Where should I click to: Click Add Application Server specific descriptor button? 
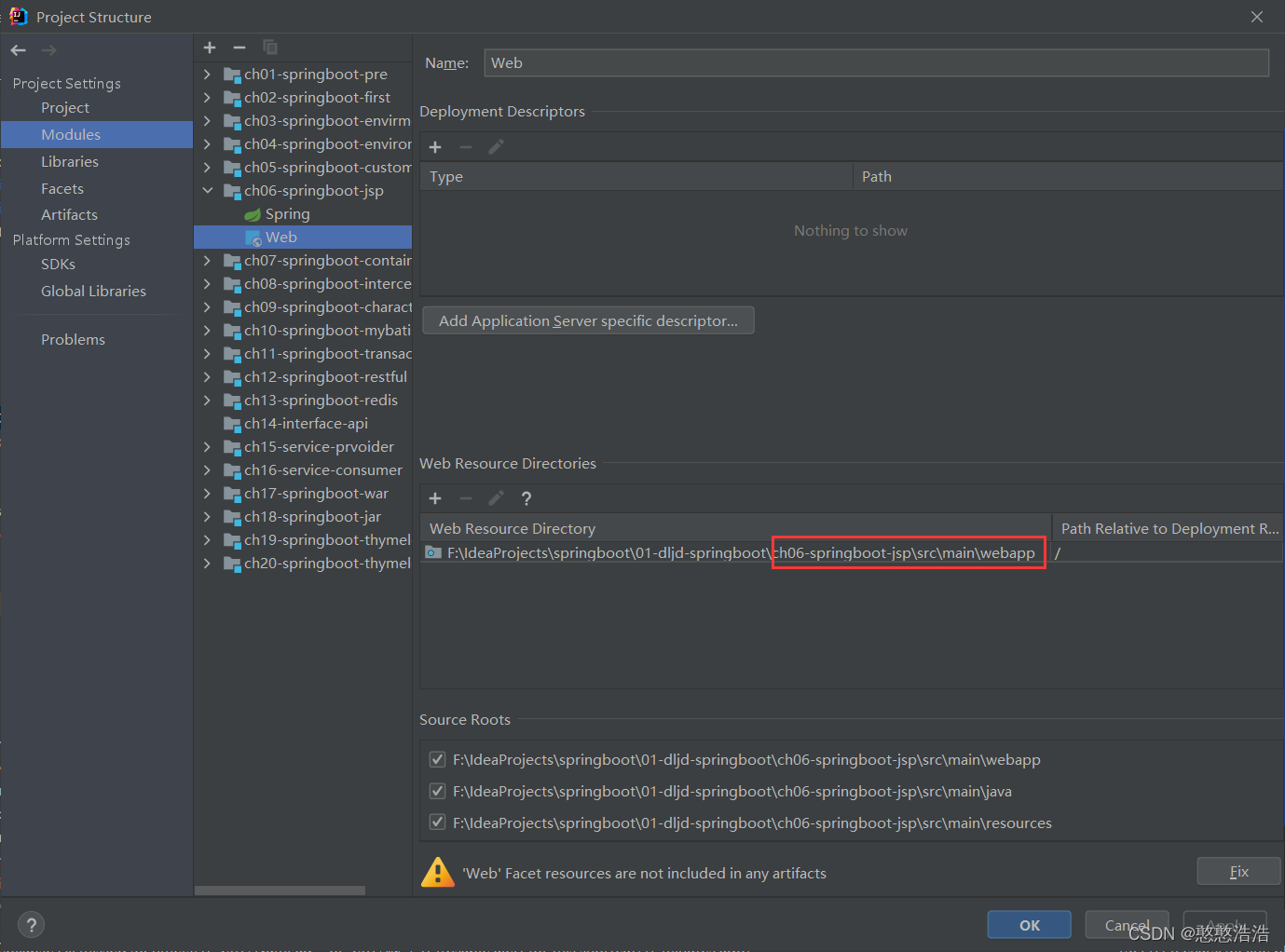pos(589,320)
